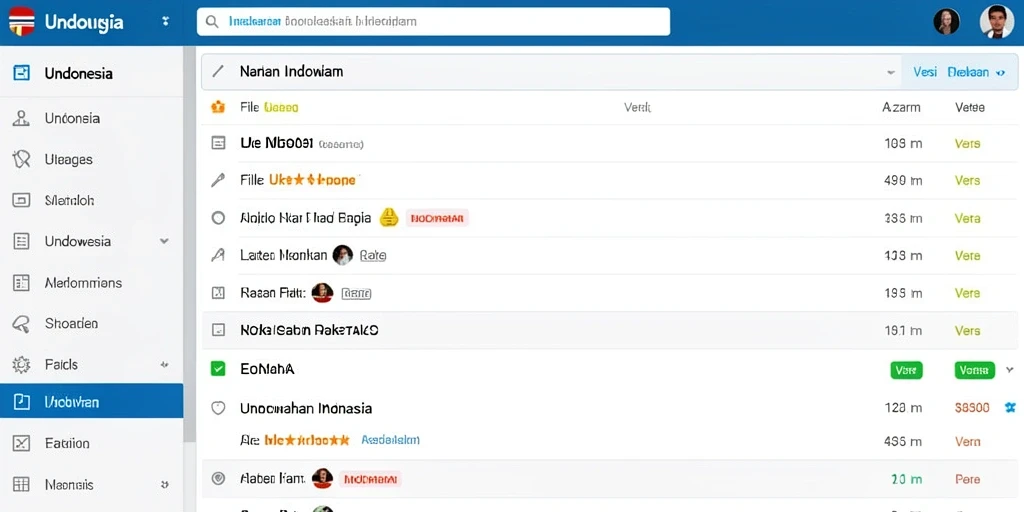Open the avatar in the Raaan Fiati row
The image size is (1024, 512).
(x=323, y=293)
